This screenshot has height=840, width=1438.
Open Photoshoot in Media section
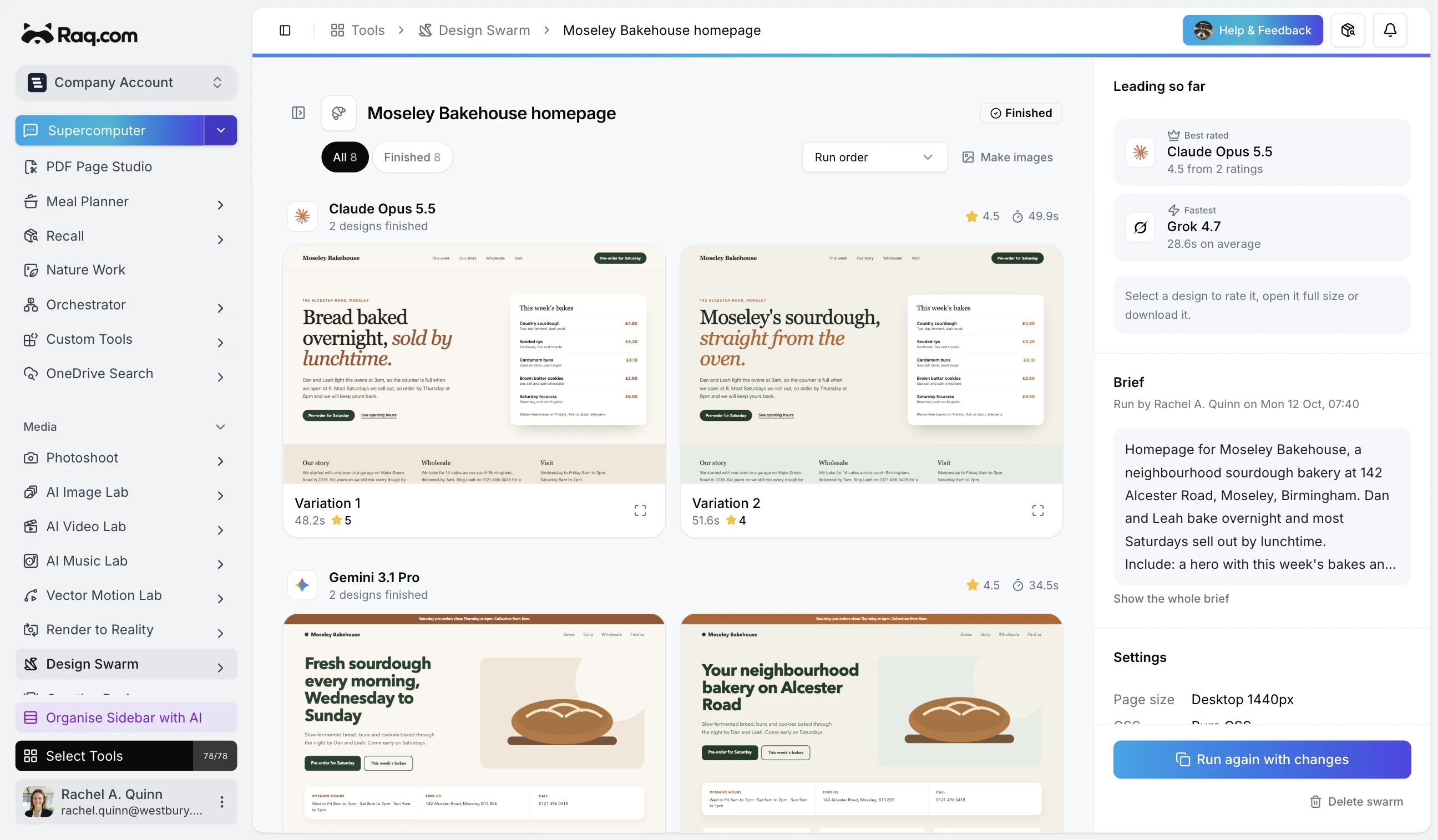click(x=125, y=458)
